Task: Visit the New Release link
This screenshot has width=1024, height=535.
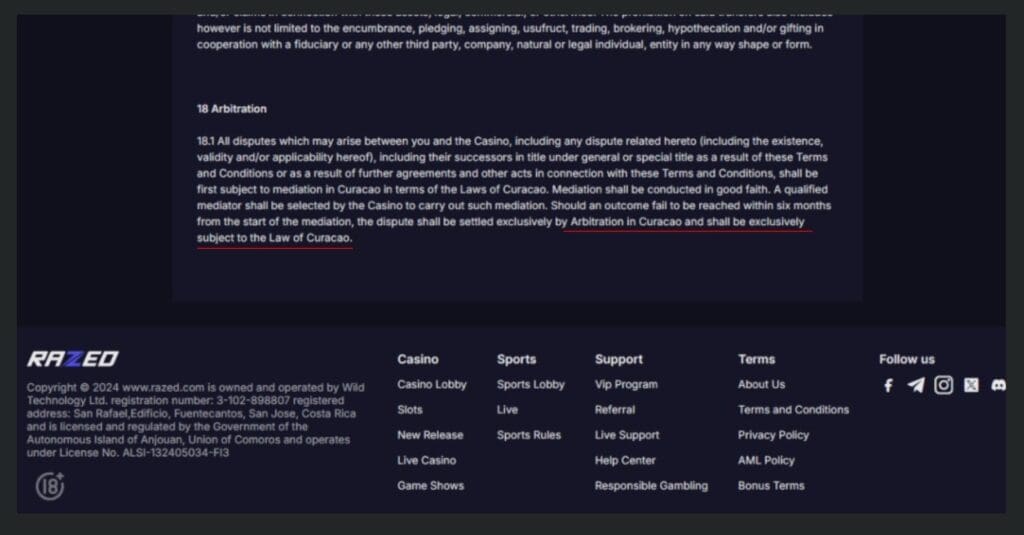Action: pos(430,435)
